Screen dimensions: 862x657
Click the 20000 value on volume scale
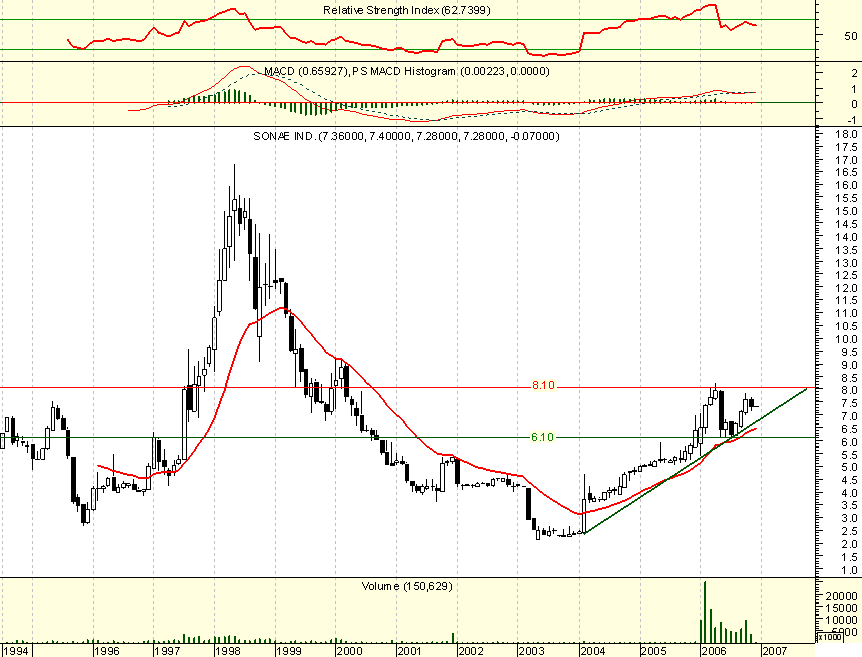click(841, 595)
